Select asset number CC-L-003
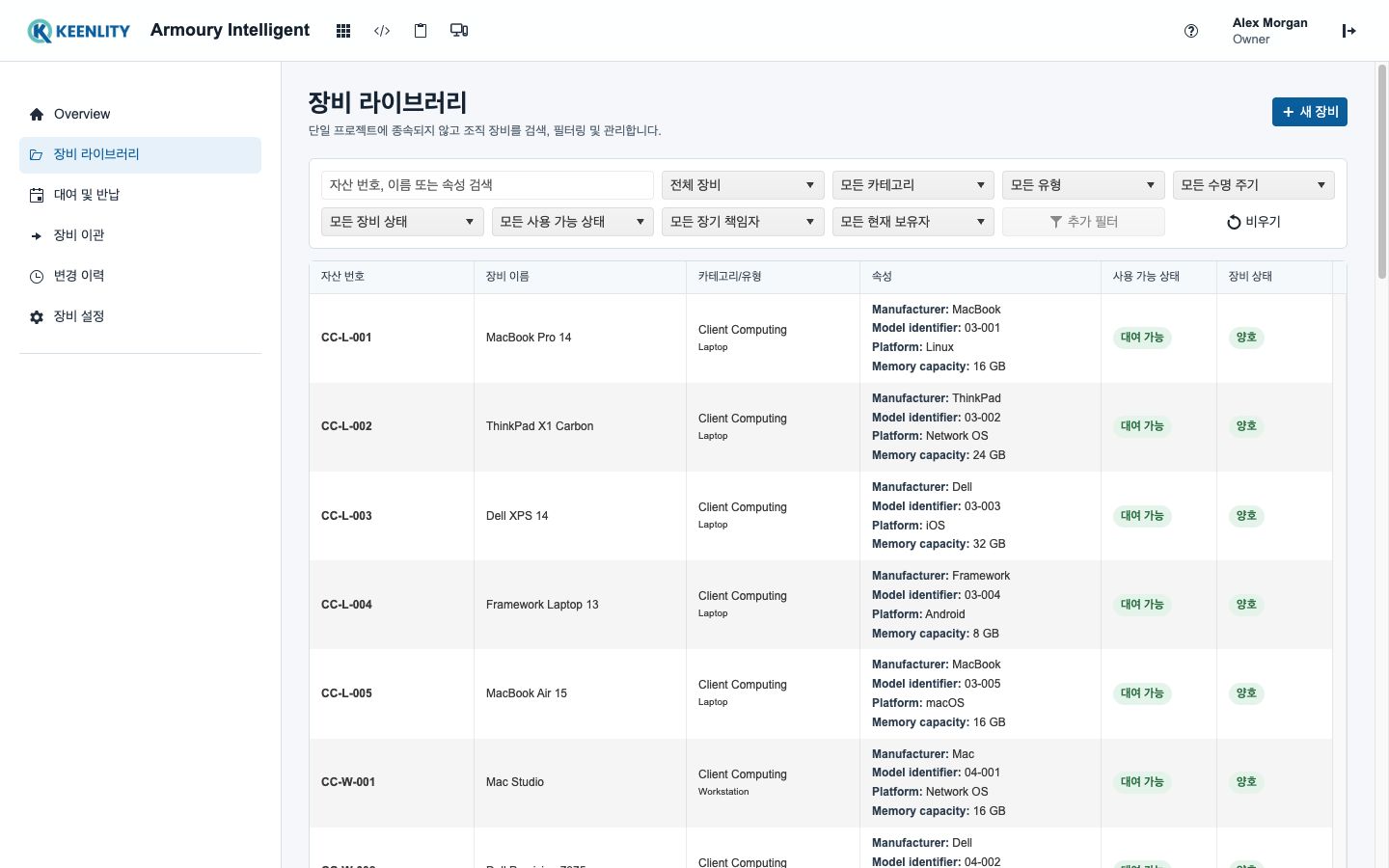Image resolution: width=1389 pixels, height=868 pixels. coord(346,516)
